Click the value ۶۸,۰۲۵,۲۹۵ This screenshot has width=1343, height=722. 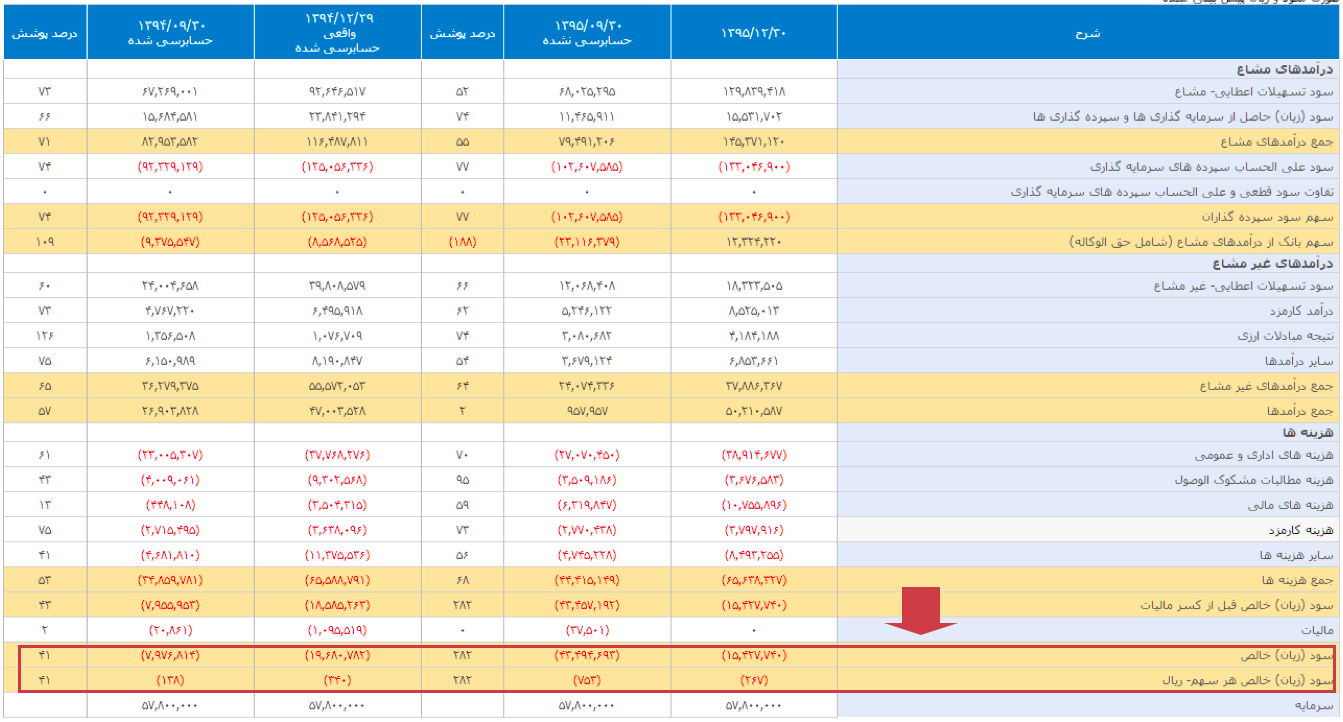[587, 91]
